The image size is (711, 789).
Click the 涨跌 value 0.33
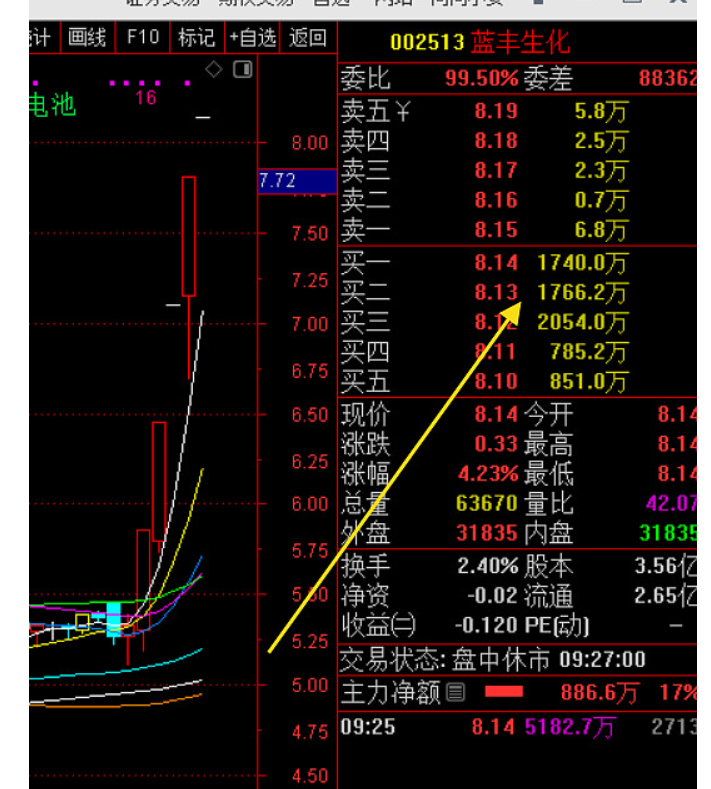click(496, 444)
